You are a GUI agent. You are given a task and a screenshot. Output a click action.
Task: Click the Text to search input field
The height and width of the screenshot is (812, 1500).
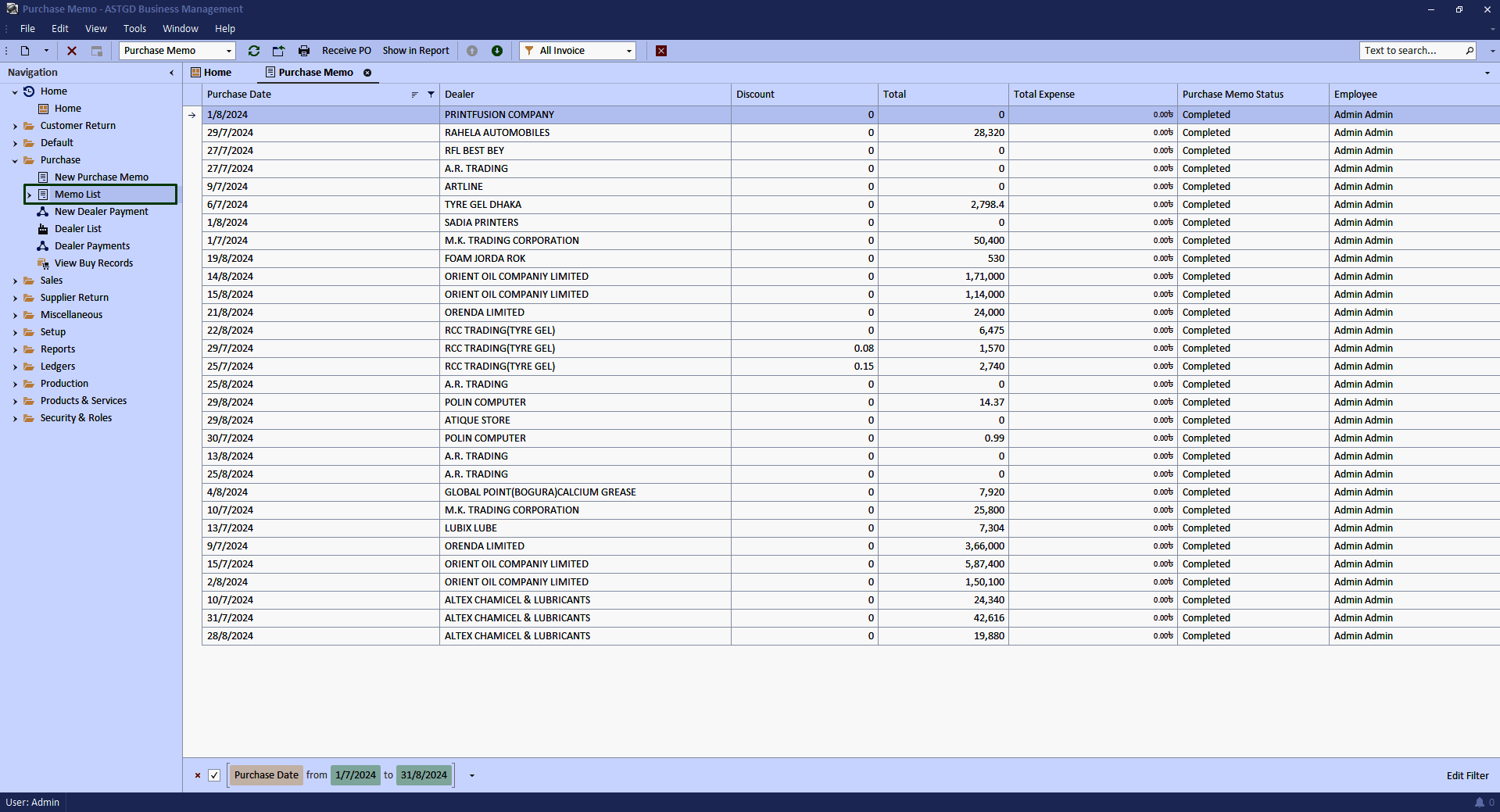1411,51
